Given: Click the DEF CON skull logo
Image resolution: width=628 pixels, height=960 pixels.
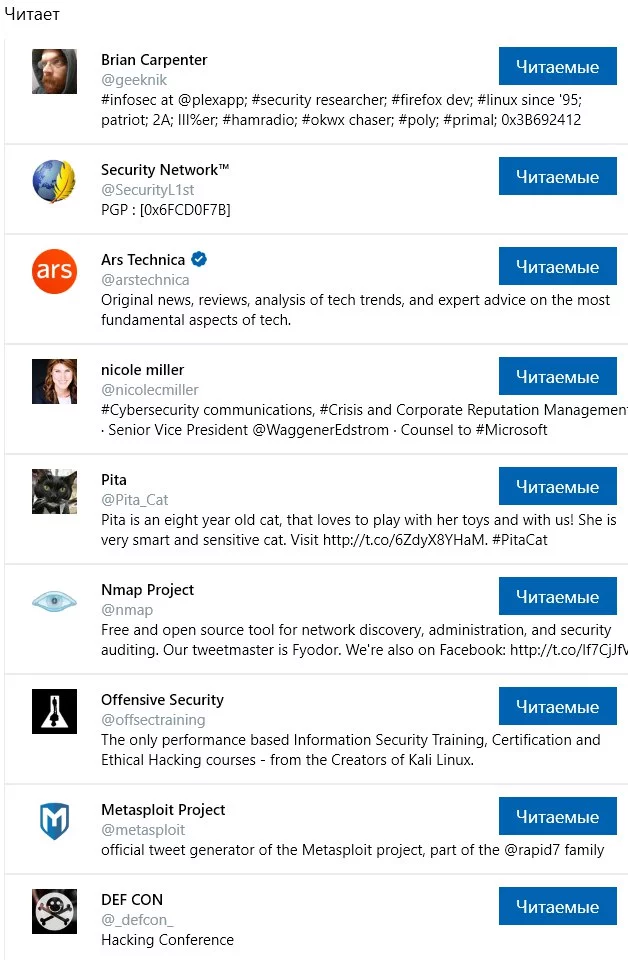Looking at the screenshot, I should pos(54,911).
